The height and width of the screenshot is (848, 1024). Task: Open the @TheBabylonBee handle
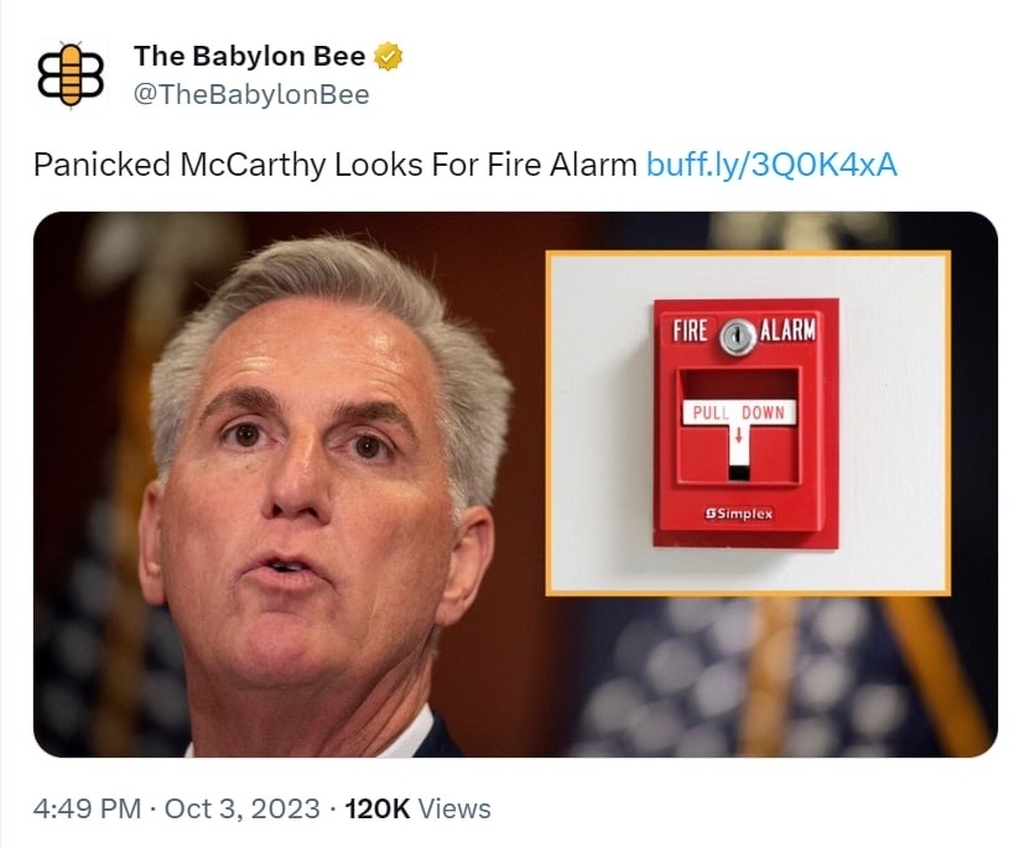click(251, 95)
